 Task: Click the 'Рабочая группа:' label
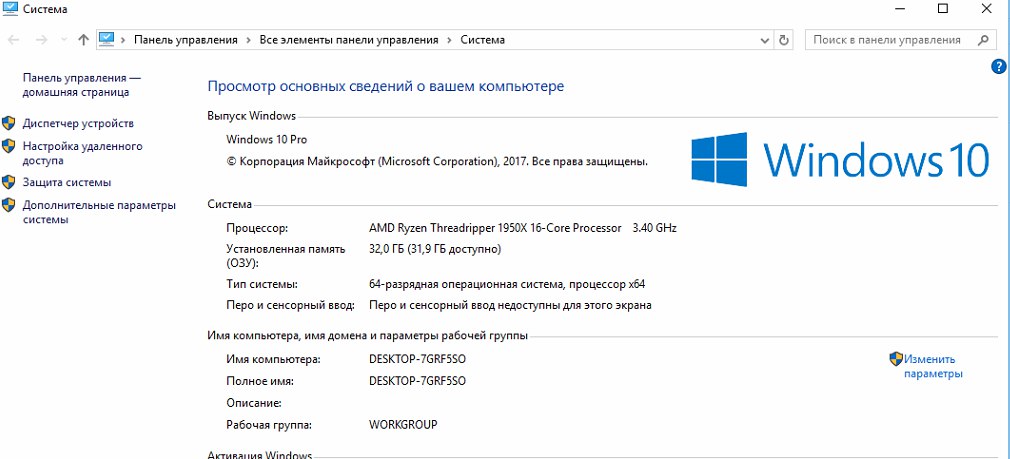[269, 425]
